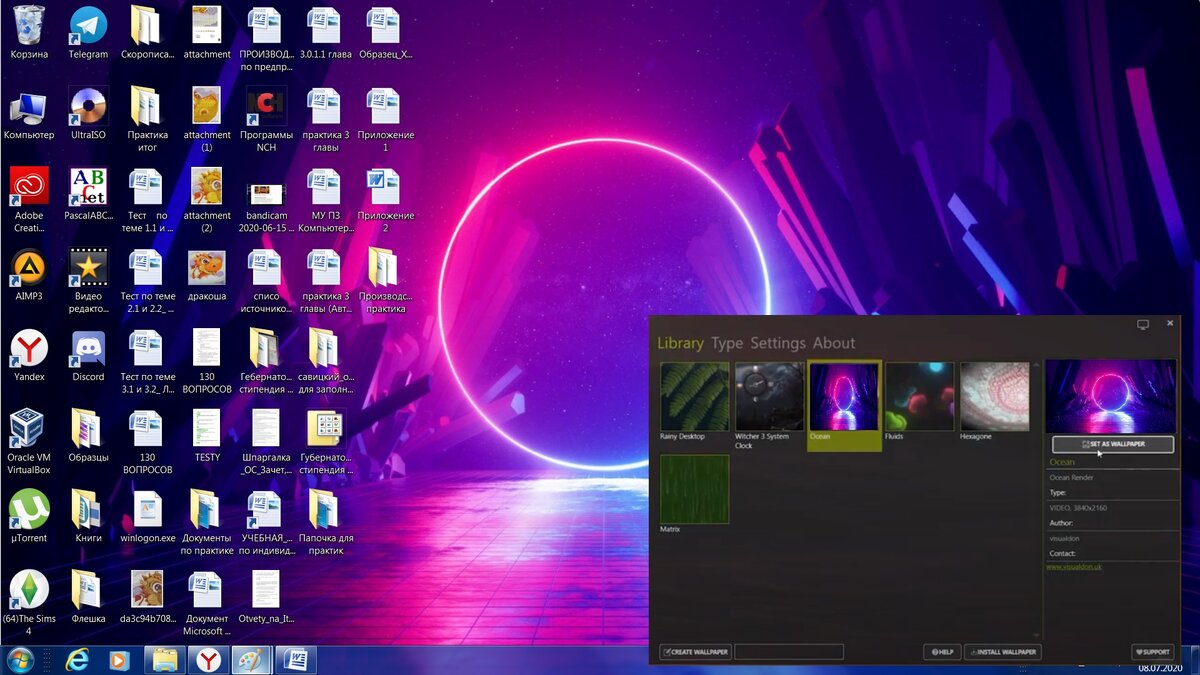Switch to the Type tab

pyautogui.click(x=727, y=343)
